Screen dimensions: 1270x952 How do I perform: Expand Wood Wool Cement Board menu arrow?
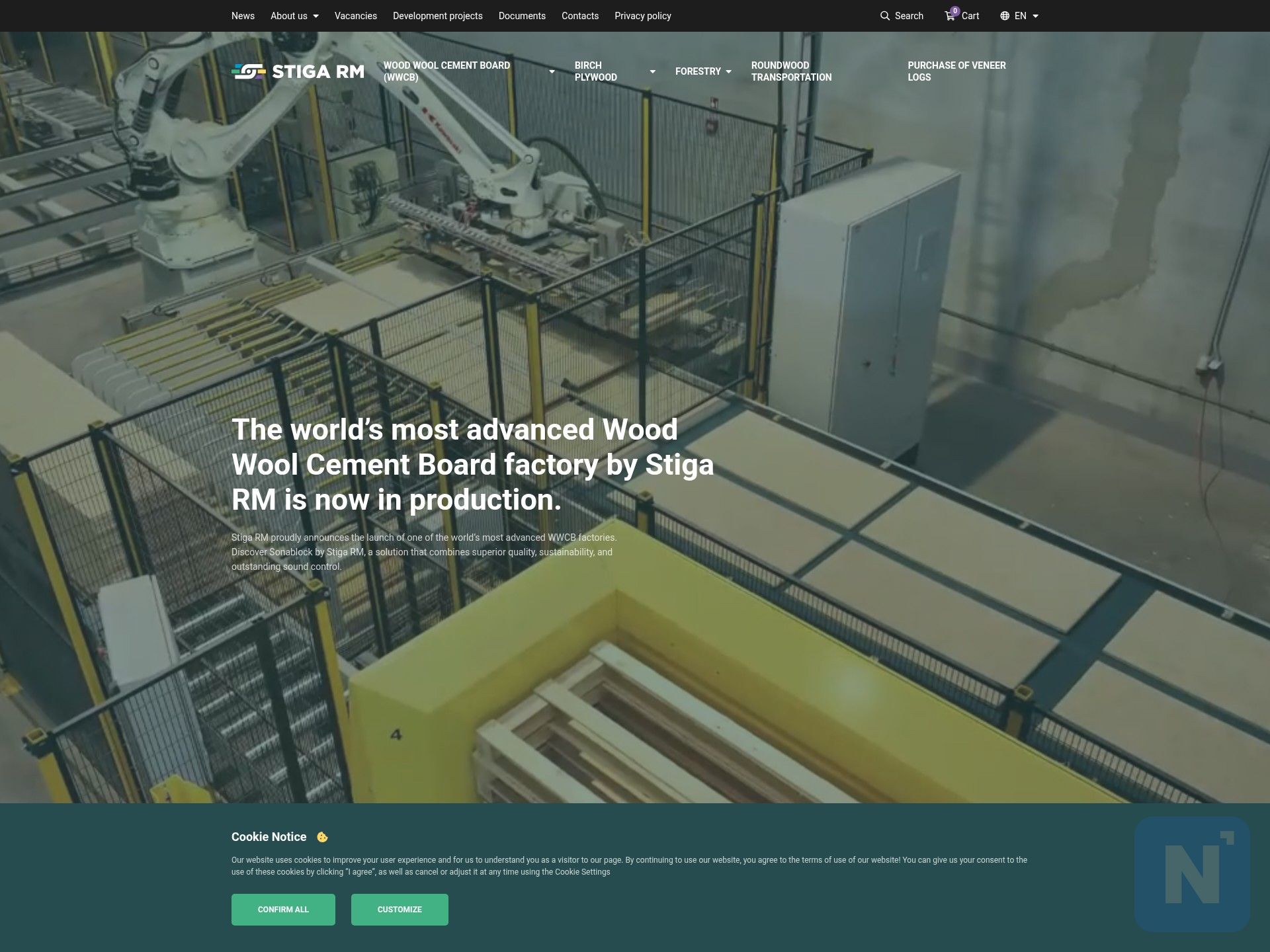[552, 71]
